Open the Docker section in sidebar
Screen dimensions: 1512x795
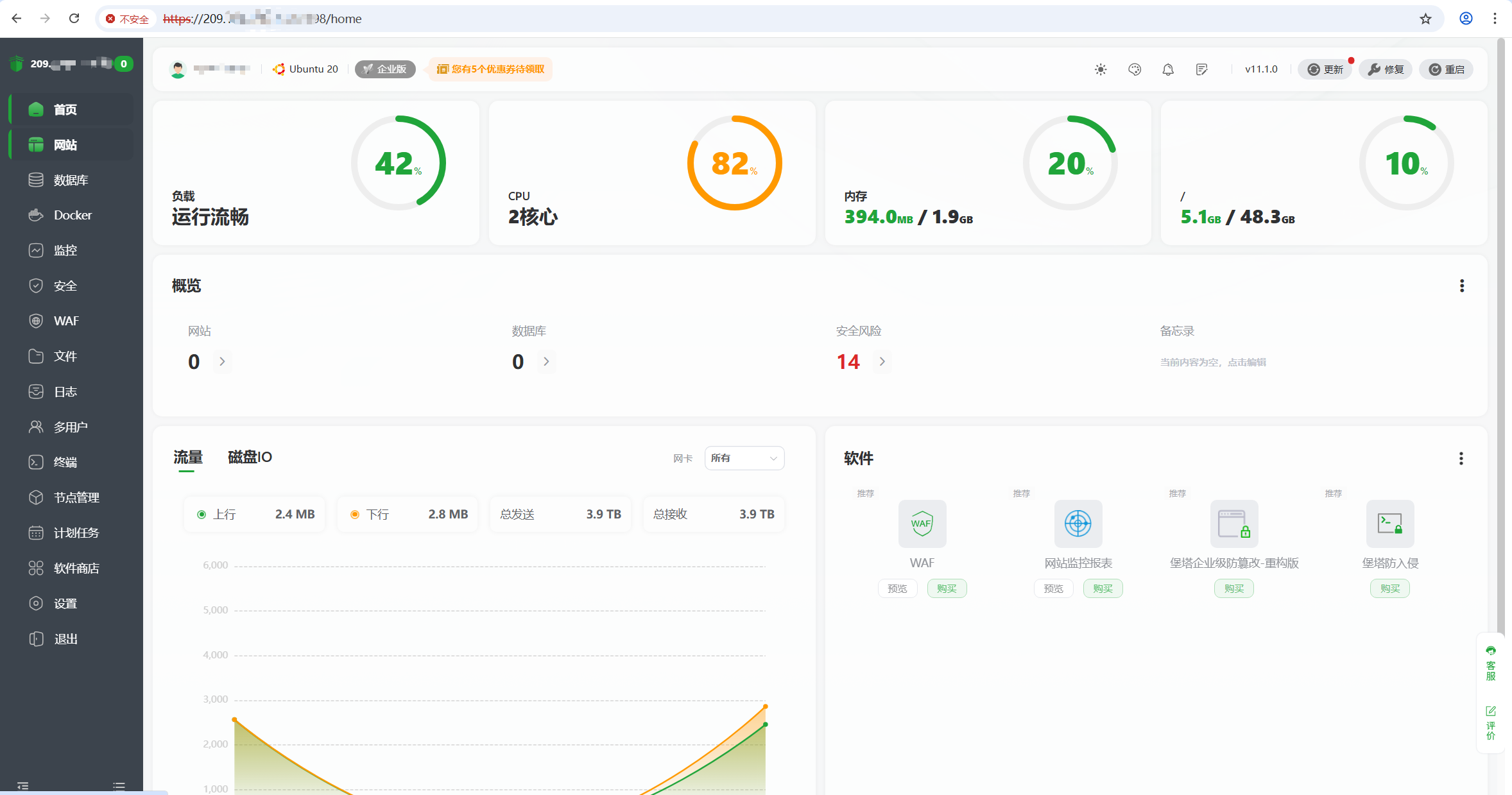tap(72, 215)
